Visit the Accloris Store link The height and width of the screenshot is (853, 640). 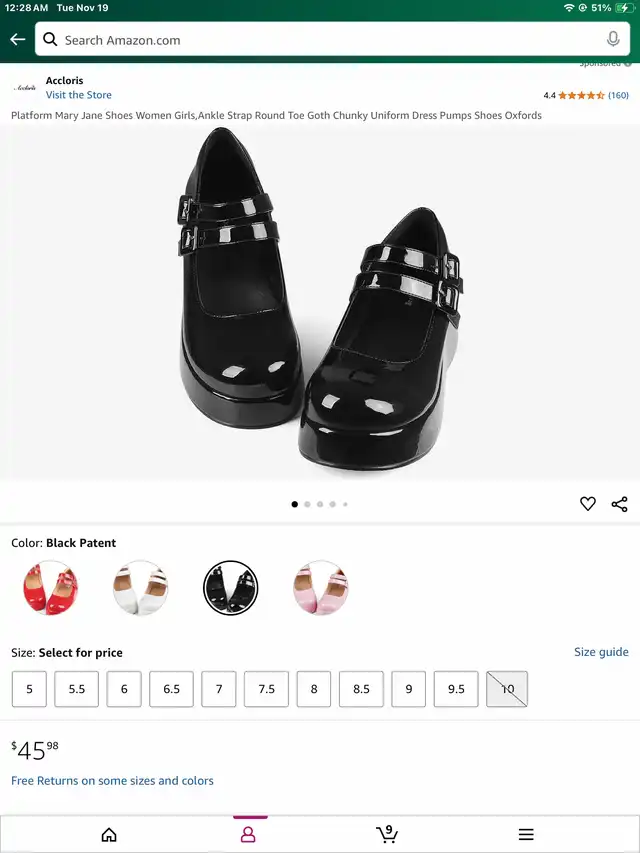click(79, 95)
